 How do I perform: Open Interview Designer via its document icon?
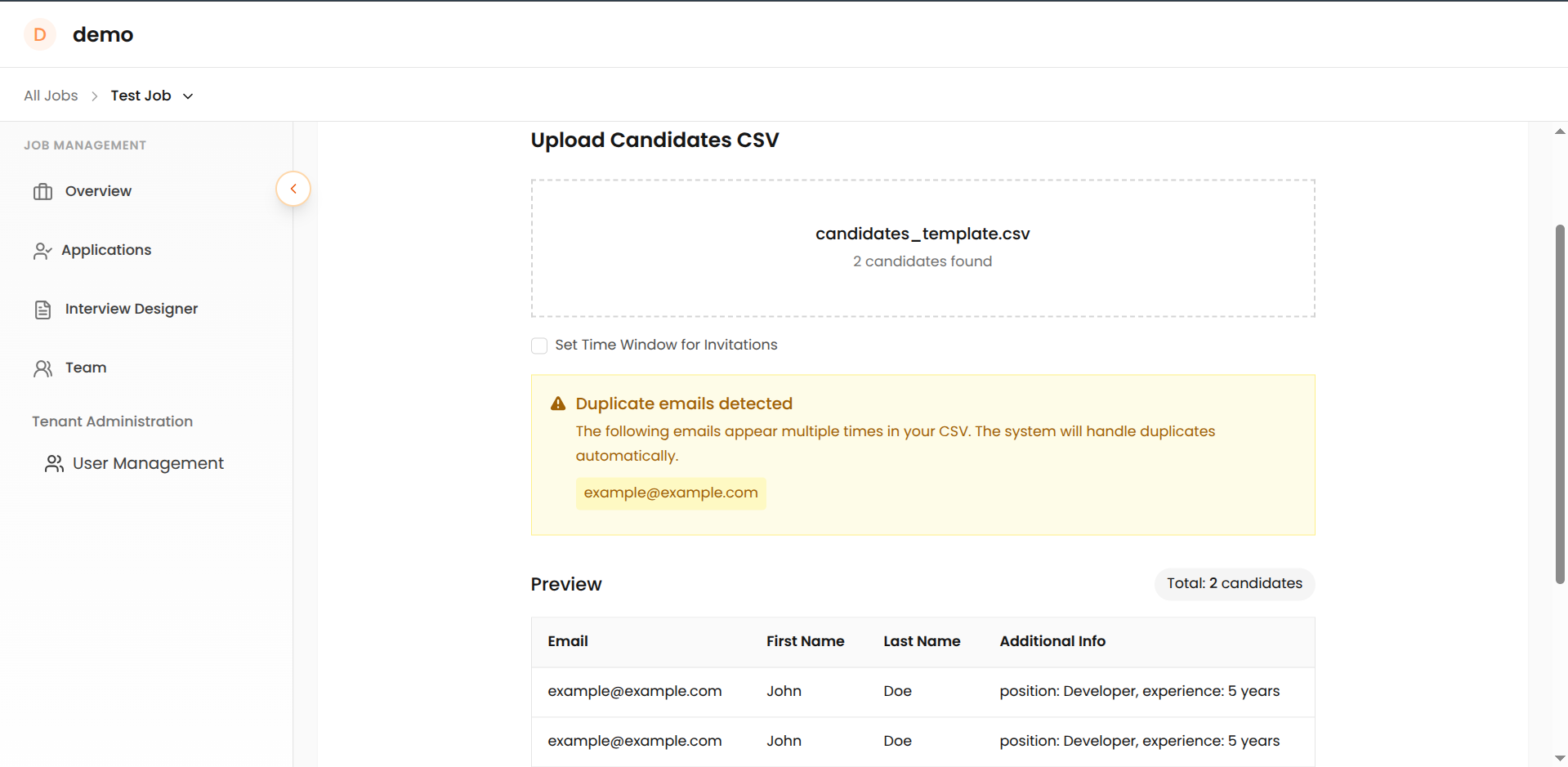point(43,309)
